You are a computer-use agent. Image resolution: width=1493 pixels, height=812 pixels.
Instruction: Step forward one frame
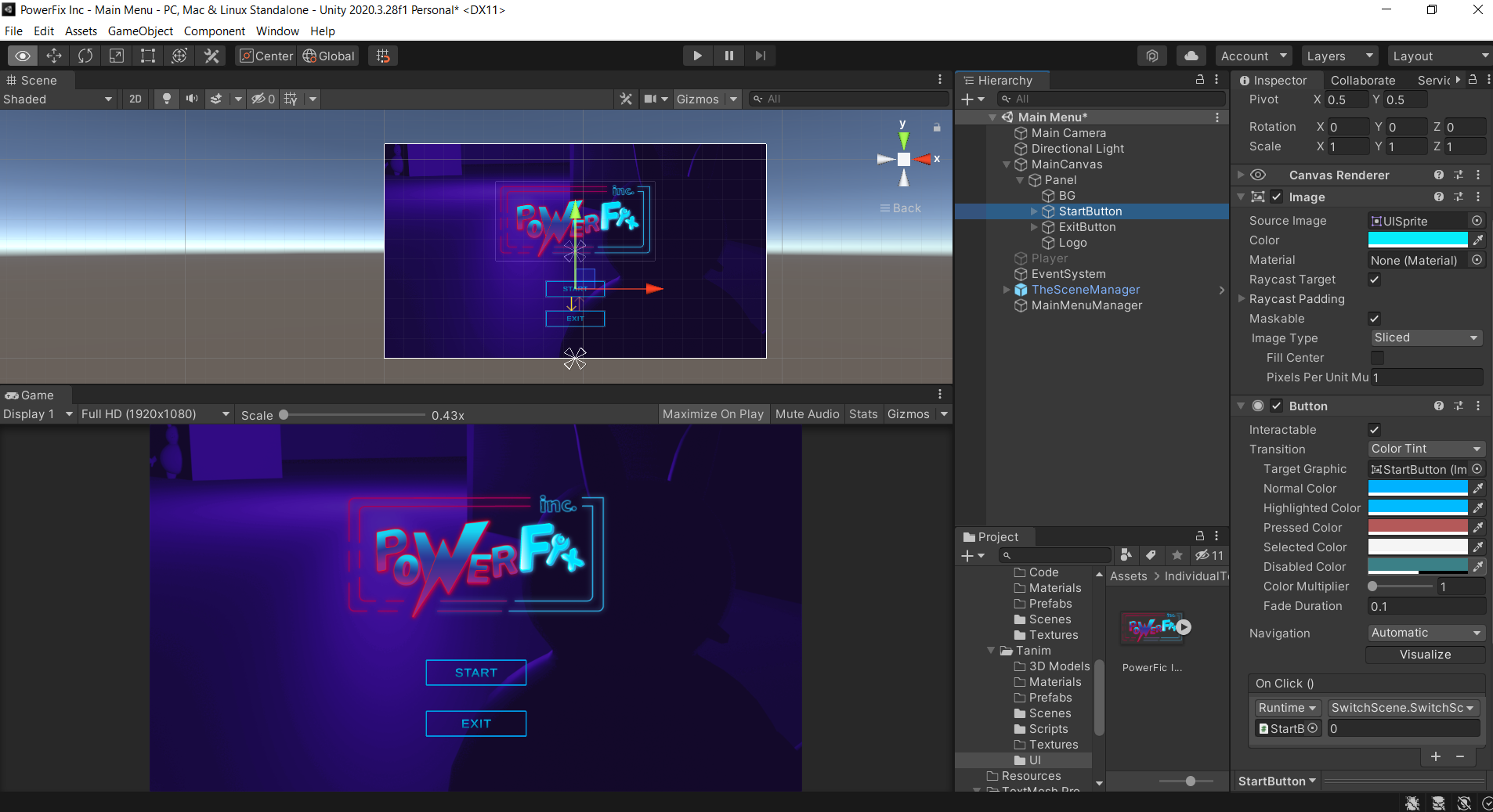tap(761, 56)
